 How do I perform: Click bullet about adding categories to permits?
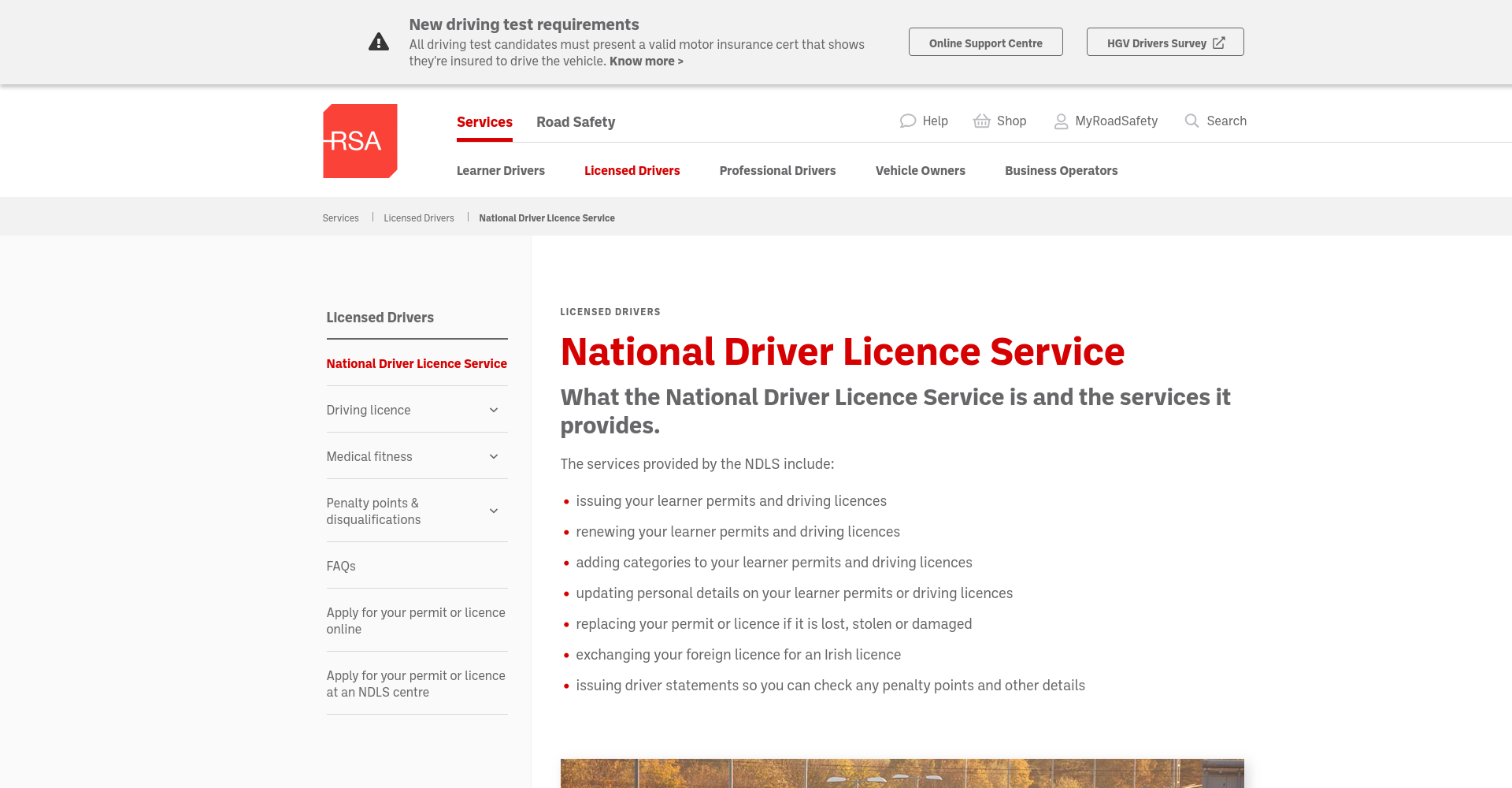pos(774,563)
